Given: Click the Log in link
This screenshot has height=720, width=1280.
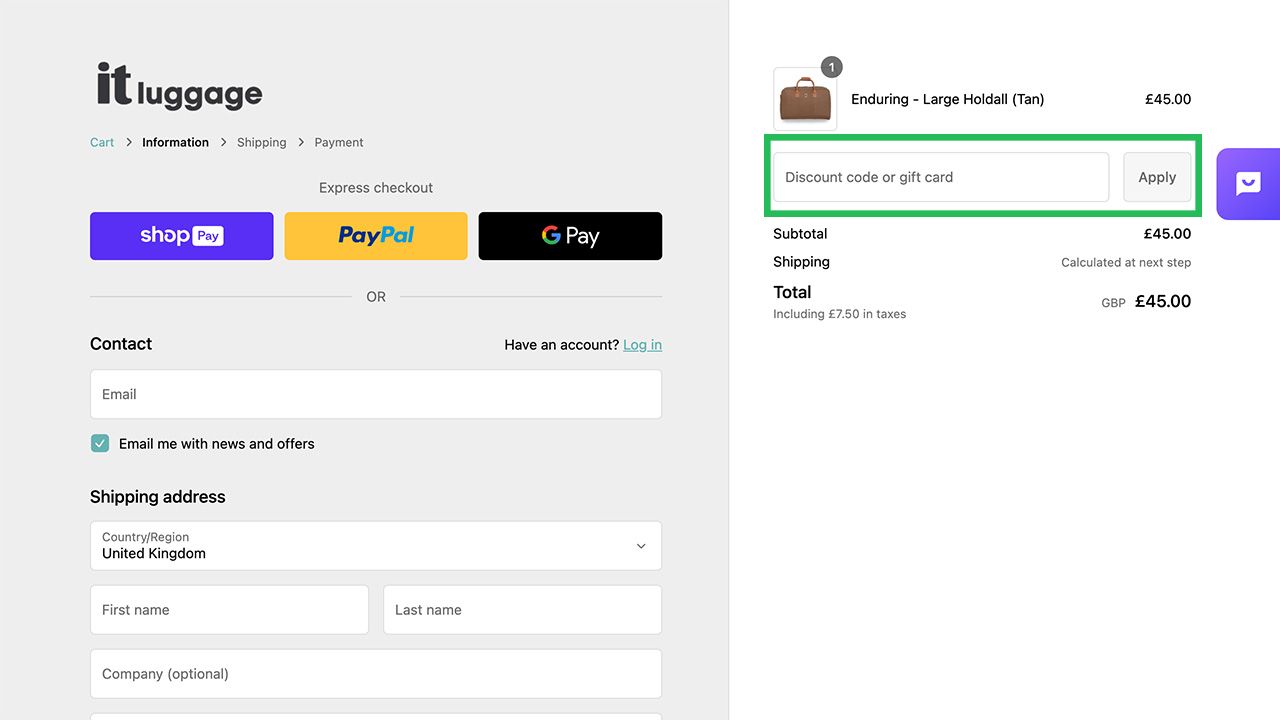Looking at the screenshot, I should (x=642, y=344).
